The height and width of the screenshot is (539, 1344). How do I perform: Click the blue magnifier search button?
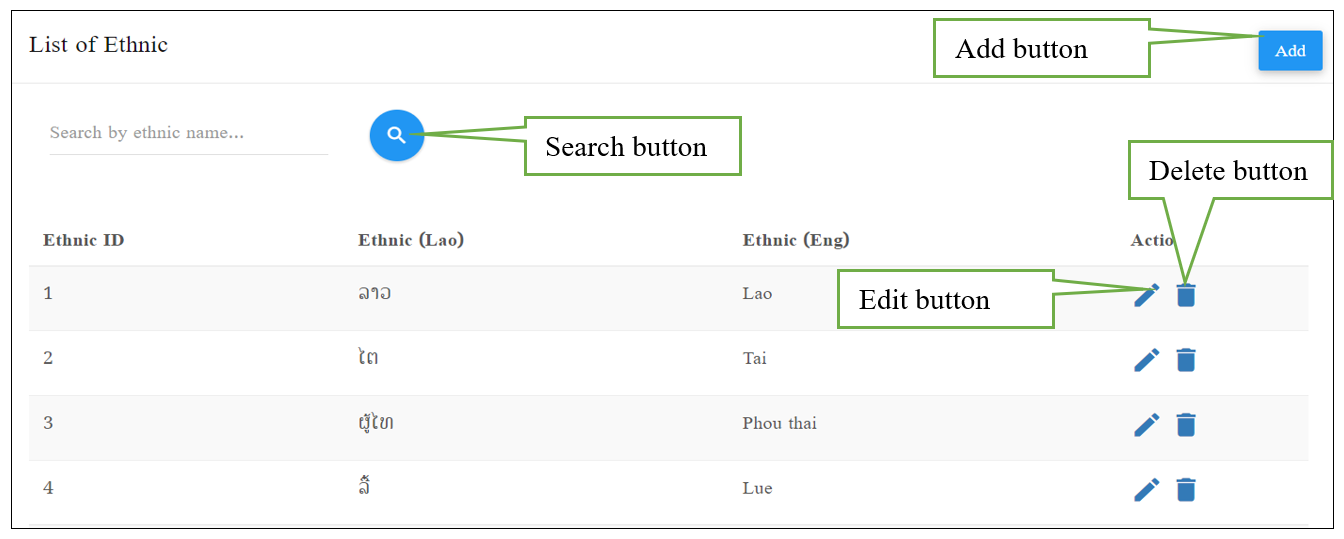(x=397, y=135)
